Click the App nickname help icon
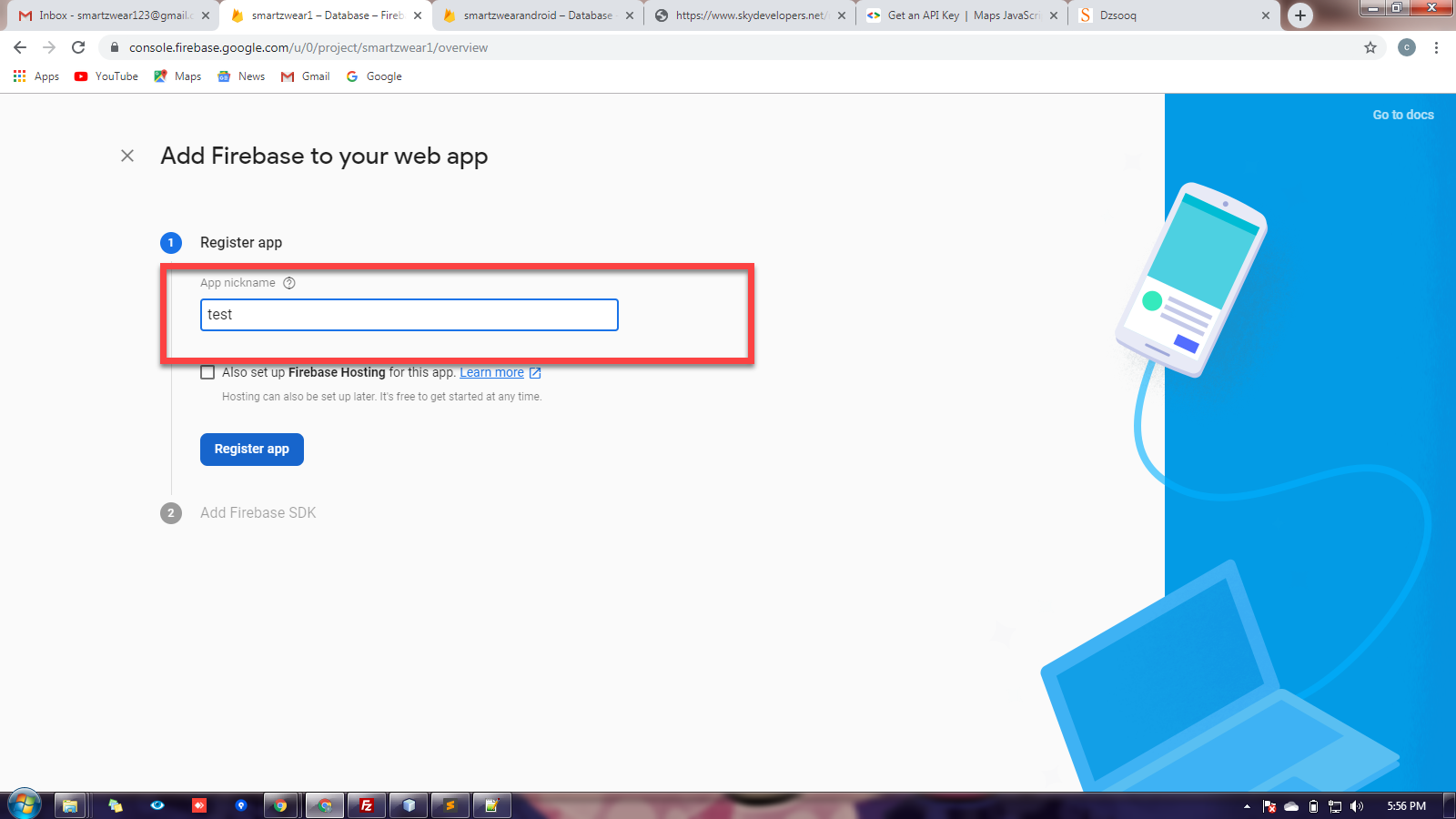 289,283
